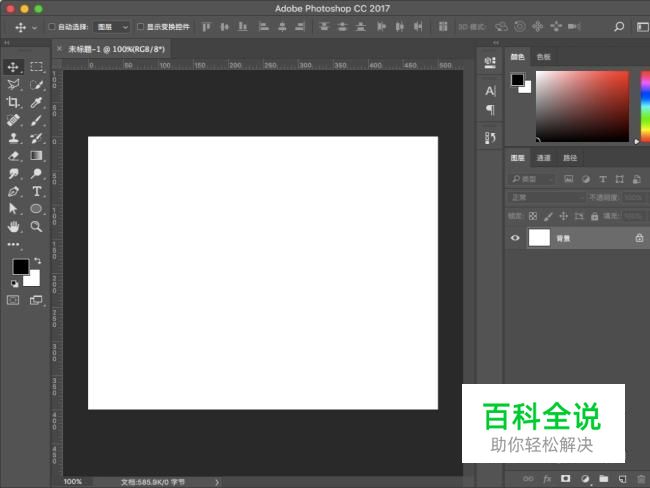The height and width of the screenshot is (488, 650).
Task: Select the Horizontal Type tool
Action: coord(36,191)
